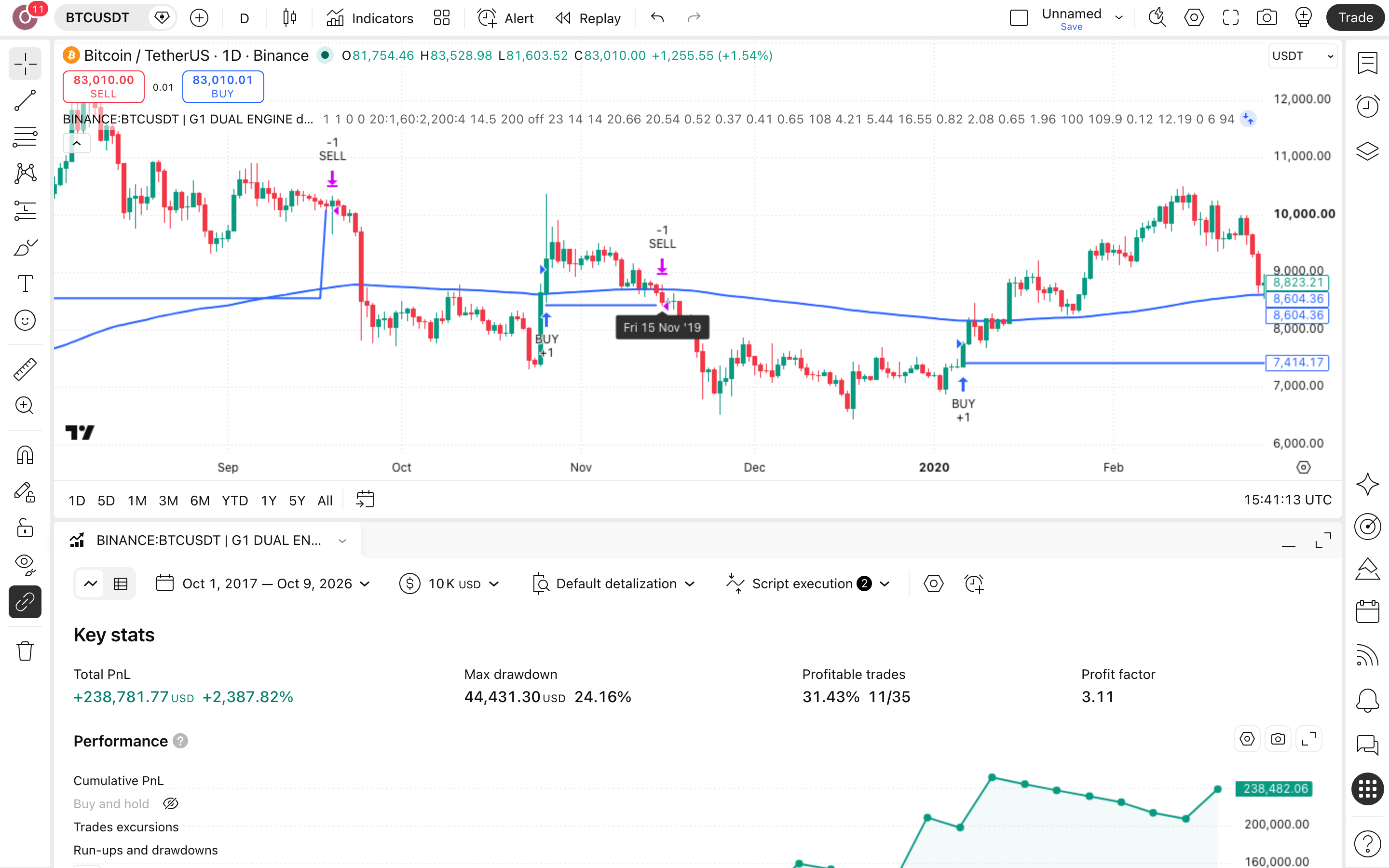The width and height of the screenshot is (1389, 868).
Task: Toggle lock all drawing tools
Action: [25, 528]
